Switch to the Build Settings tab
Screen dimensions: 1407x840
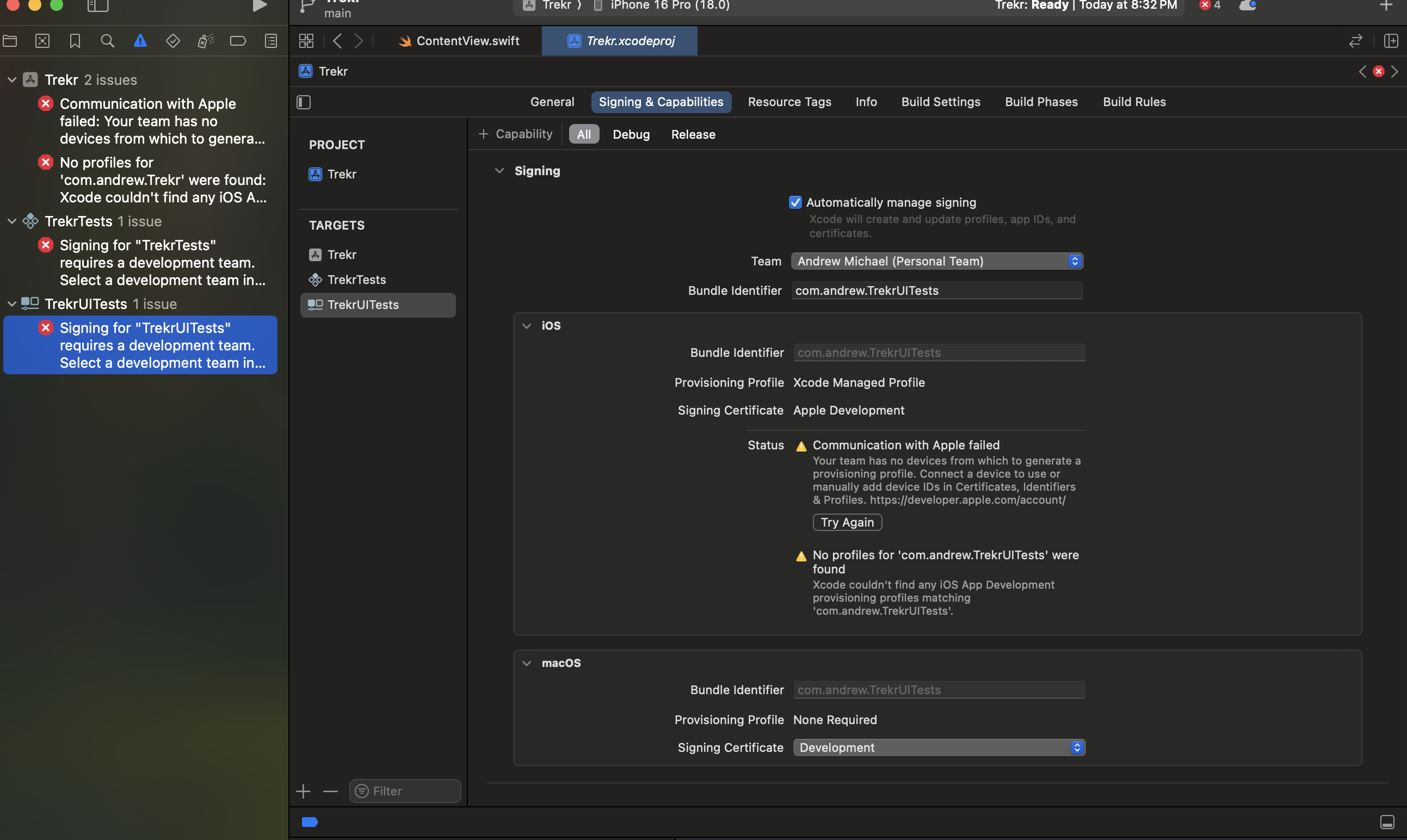(x=941, y=102)
